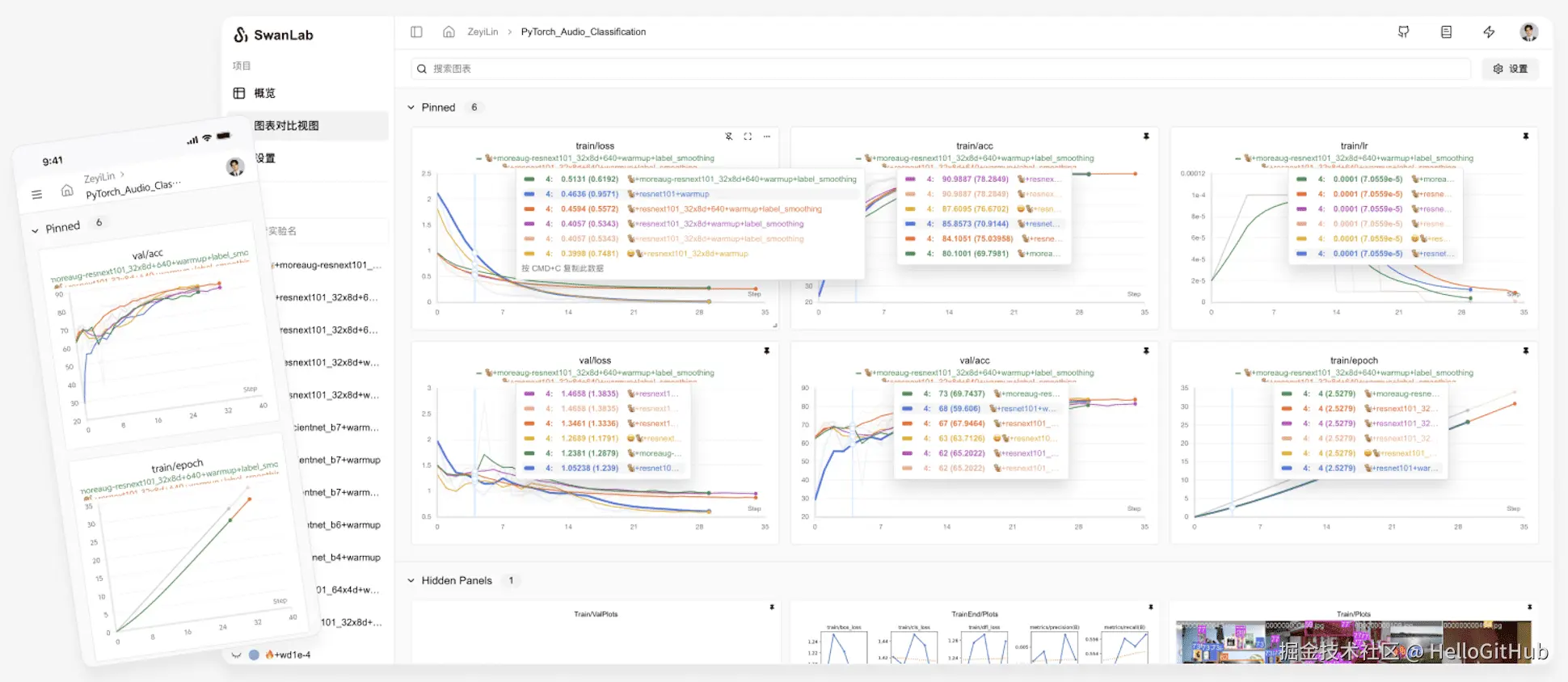Click the 0.5131 +moreaug tooltip row in train/loss
This screenshot has height=682, width=1568.
click(689, 179)
